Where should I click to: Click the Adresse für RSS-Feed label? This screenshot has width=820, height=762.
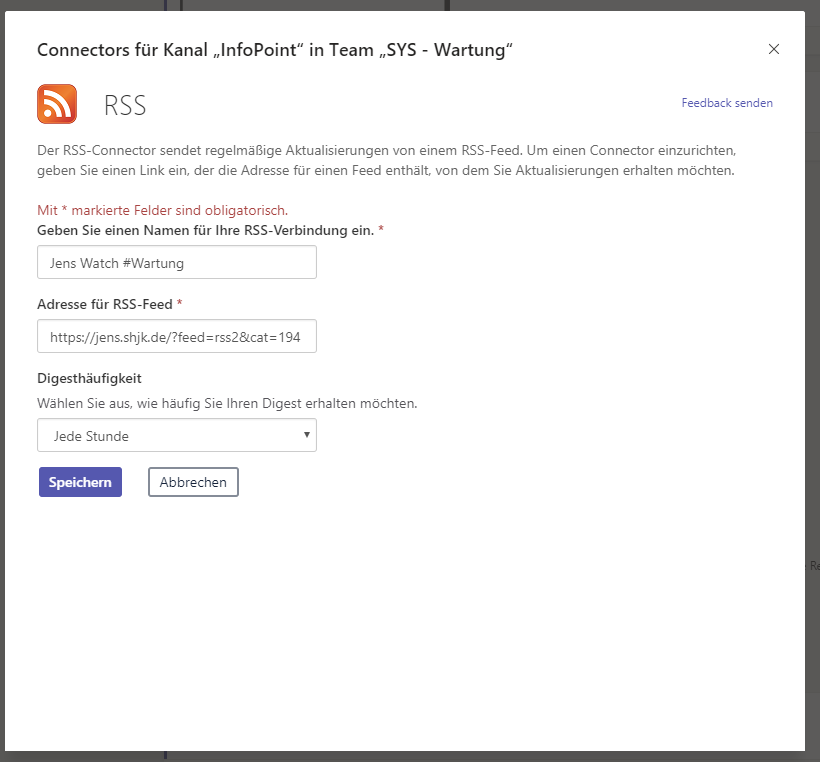[x=105, y=304]
